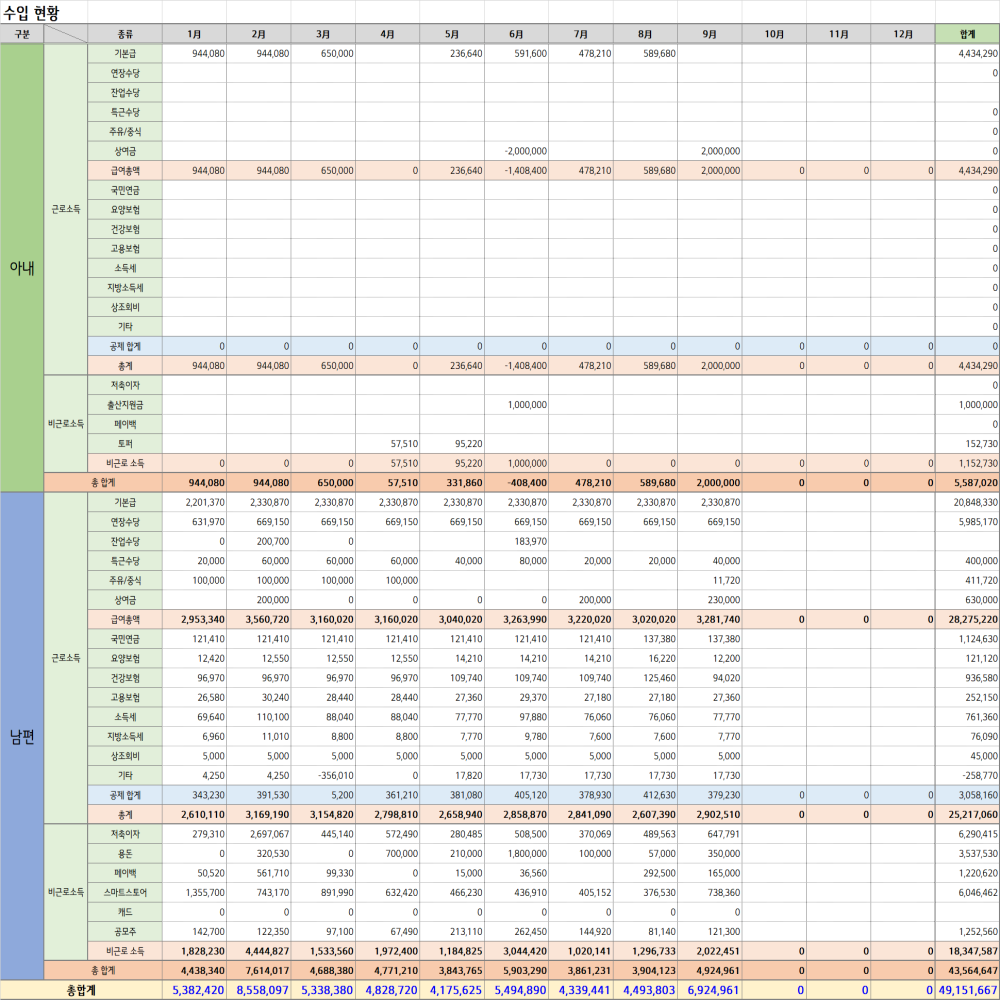1000x1000 pixels.
Task: Click the wife's total 5,587,020
Action: tap(967, 483)
